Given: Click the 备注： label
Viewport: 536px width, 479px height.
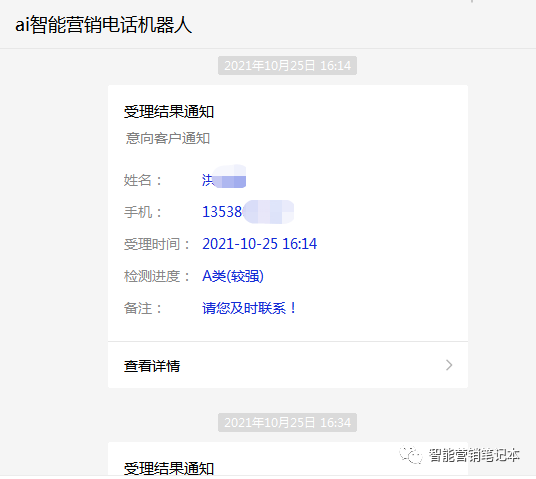Looking at the screenshot, I should click(x=143, y=308).
